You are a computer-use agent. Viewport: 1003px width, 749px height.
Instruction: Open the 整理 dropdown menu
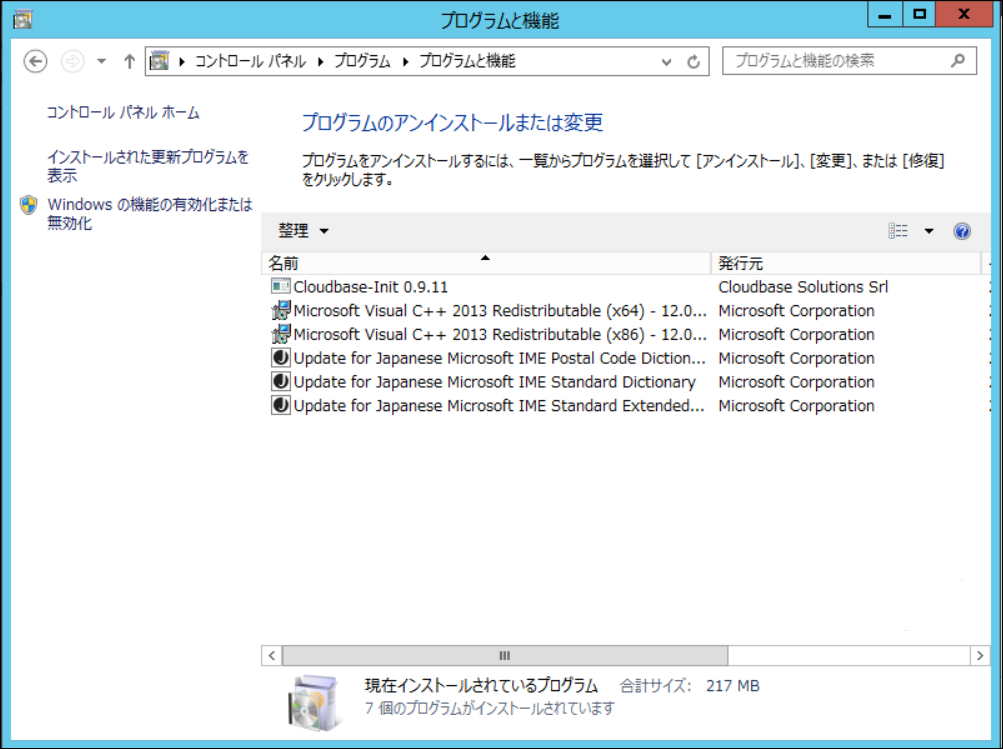(x=303, y=231)
